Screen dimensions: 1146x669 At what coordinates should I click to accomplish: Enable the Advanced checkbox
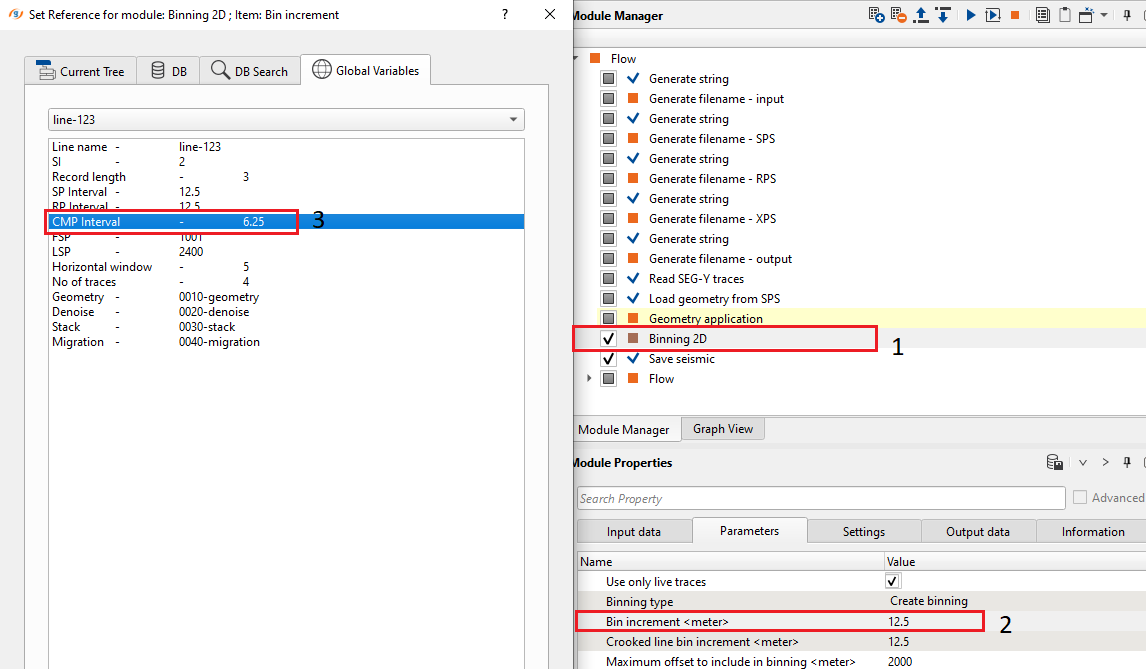(x=1080, y=498)
